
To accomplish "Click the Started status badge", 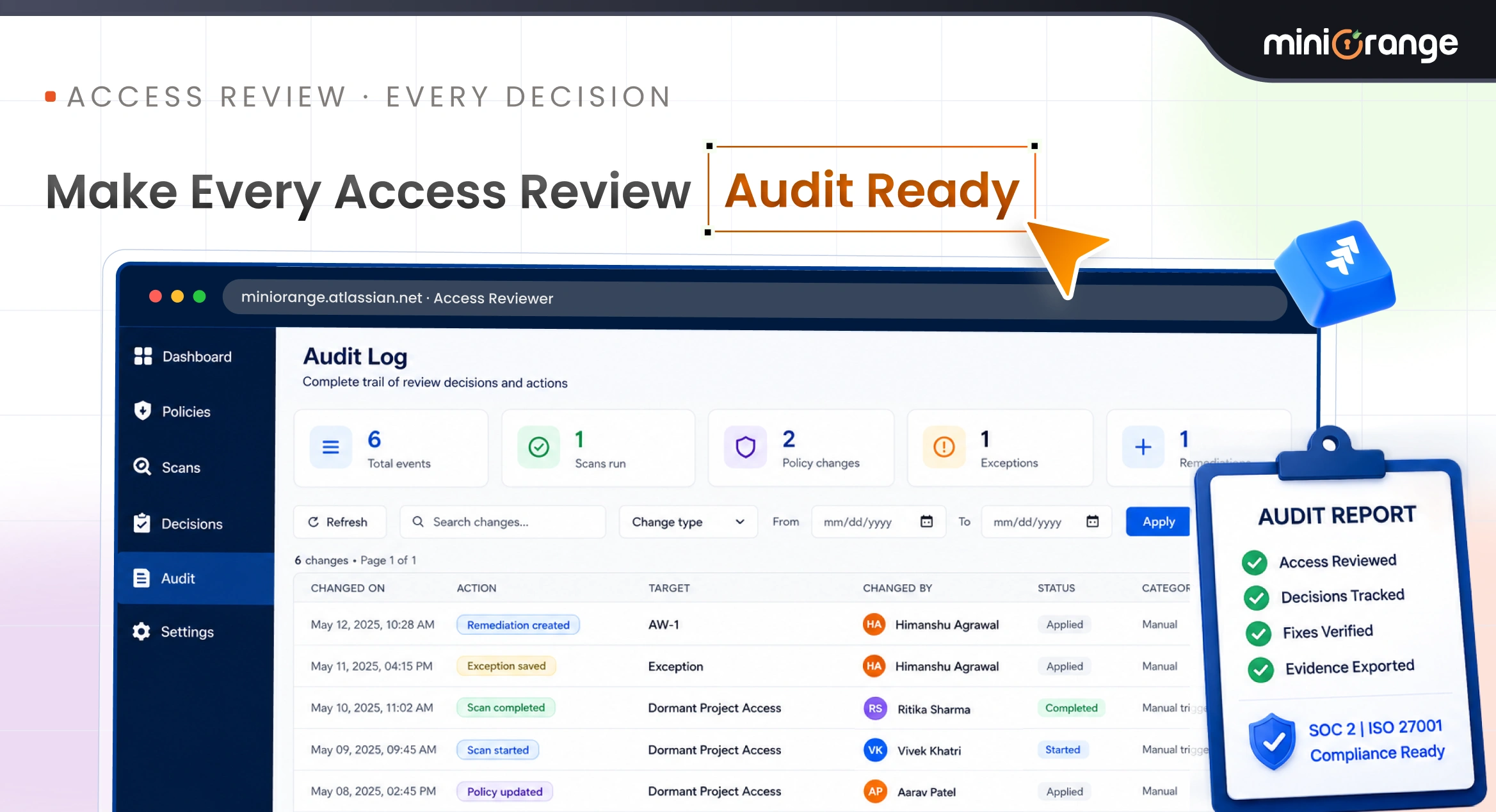I will [1063, 750].
